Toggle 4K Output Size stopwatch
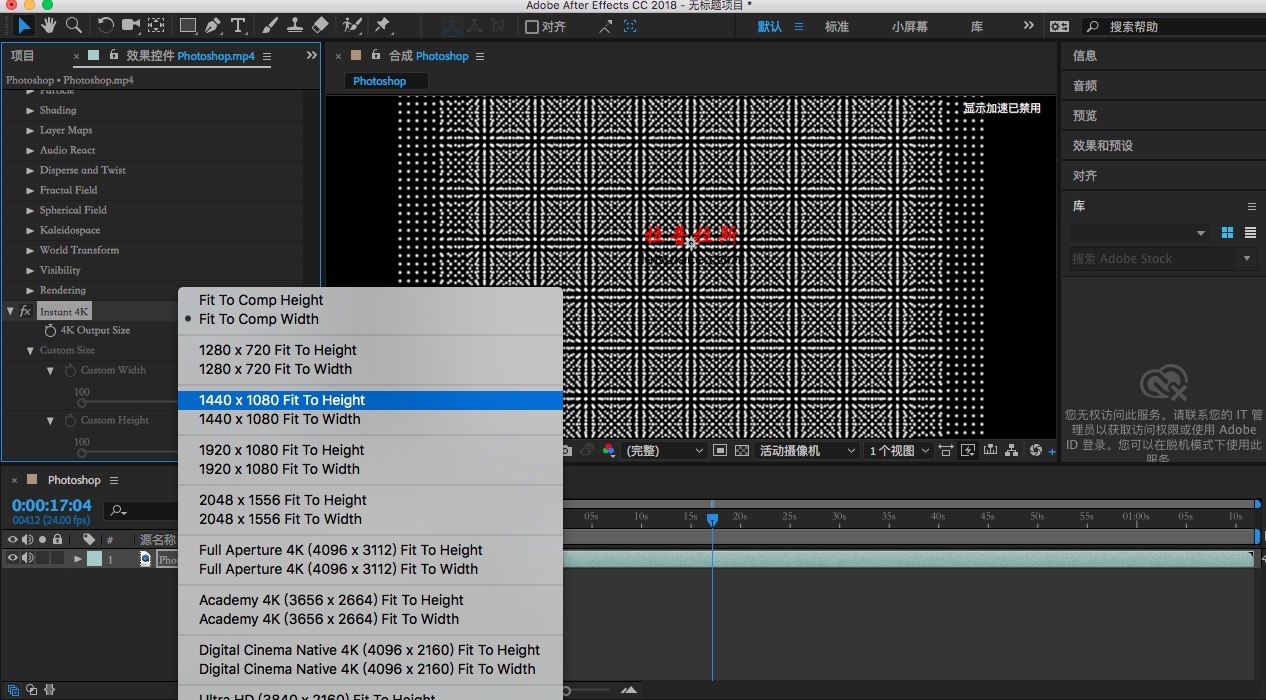 (50, 330)
